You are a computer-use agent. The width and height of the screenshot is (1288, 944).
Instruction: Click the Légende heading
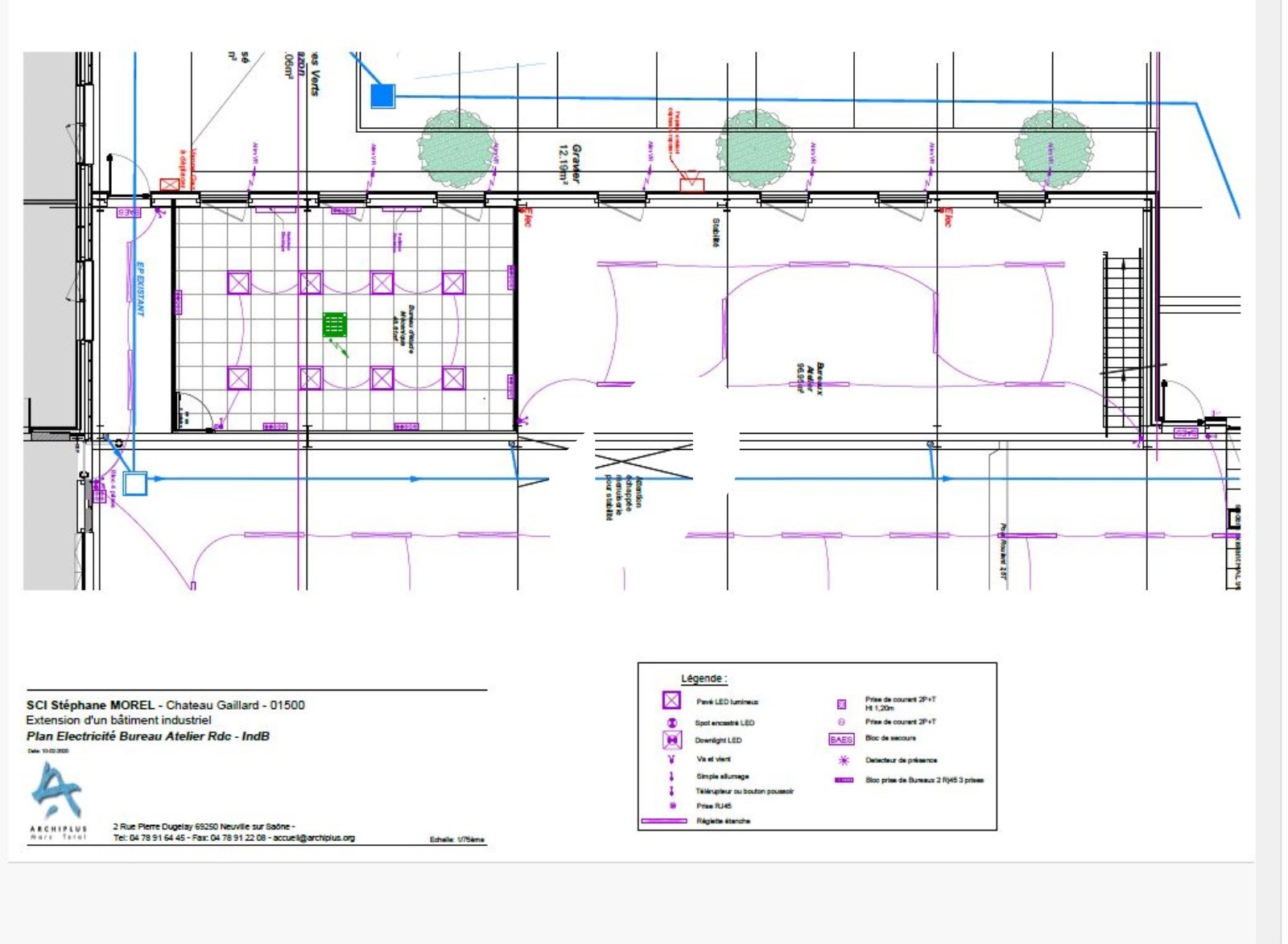click(x=704, y=678)
